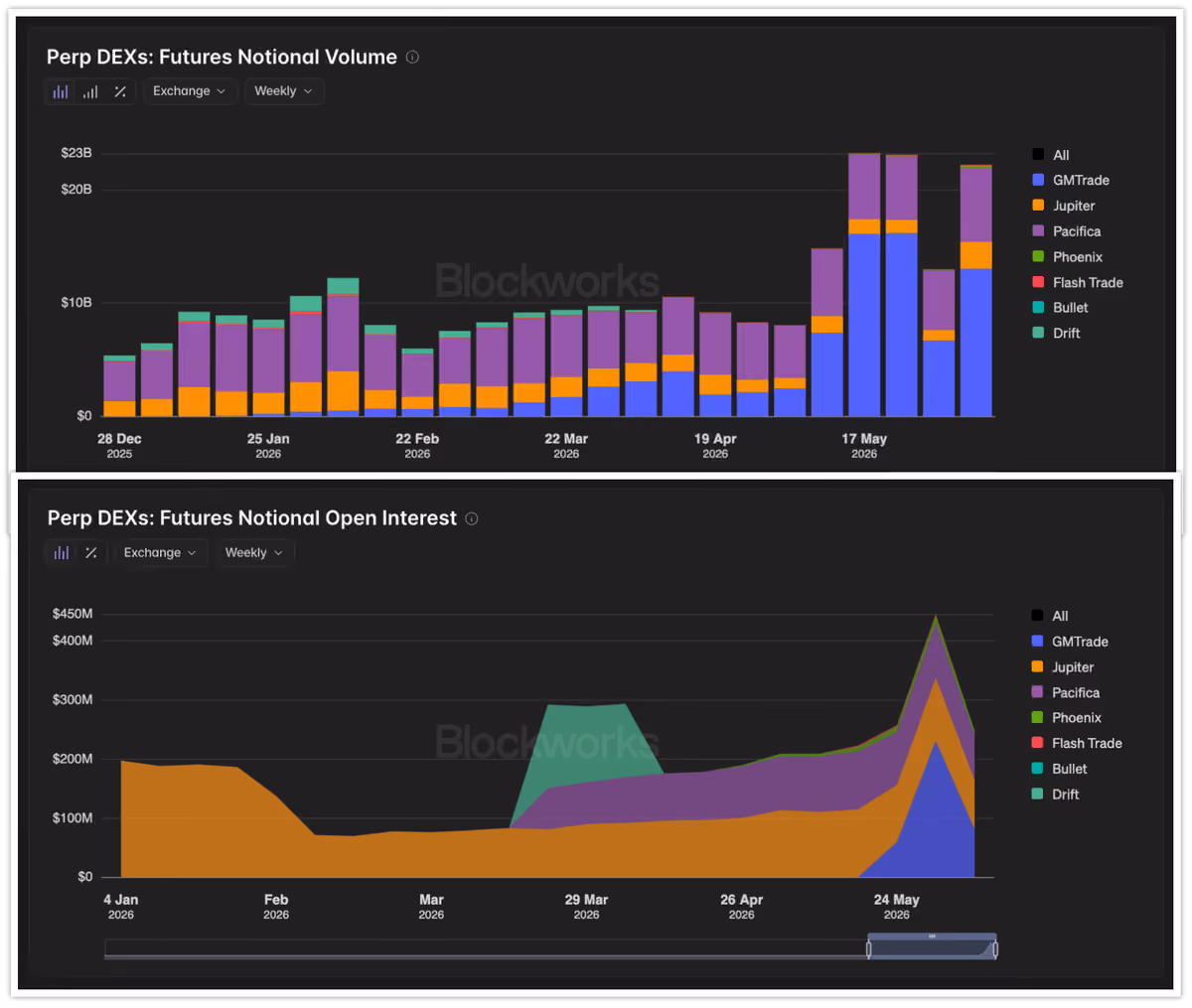Screen dimensions: 1192x1008
Task: Click the Feb 2026 axis label
Action: [x=276, y=907]
